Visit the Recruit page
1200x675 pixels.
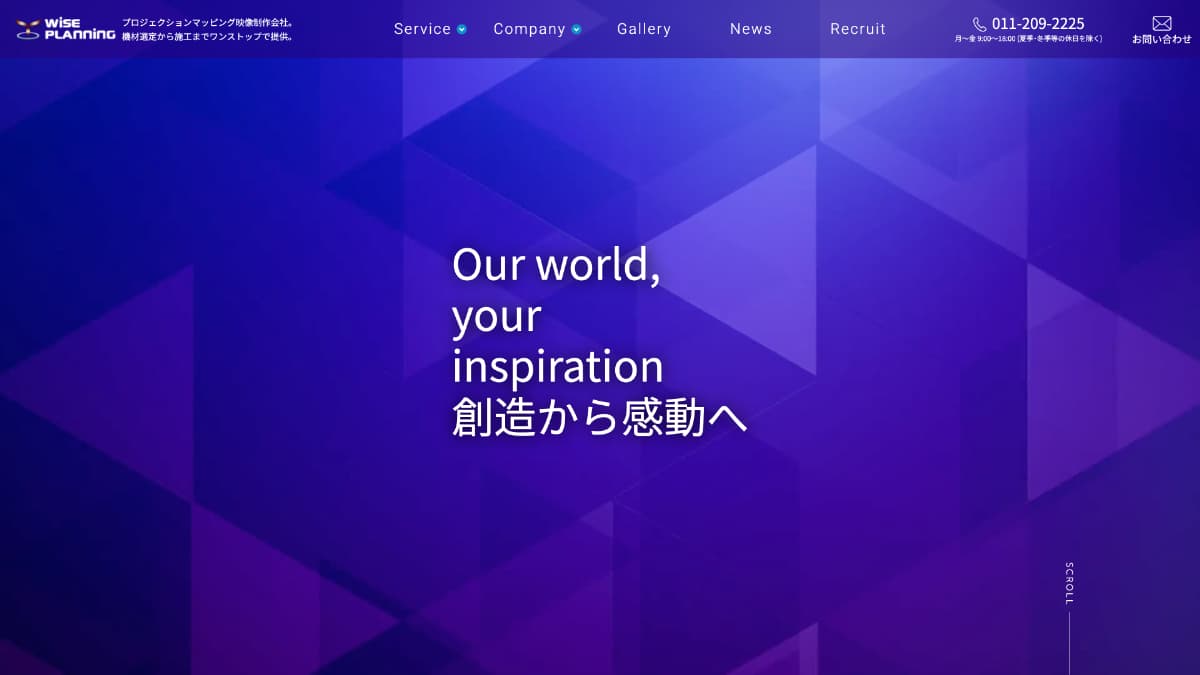pyautogui.click(x=857, y=29)
